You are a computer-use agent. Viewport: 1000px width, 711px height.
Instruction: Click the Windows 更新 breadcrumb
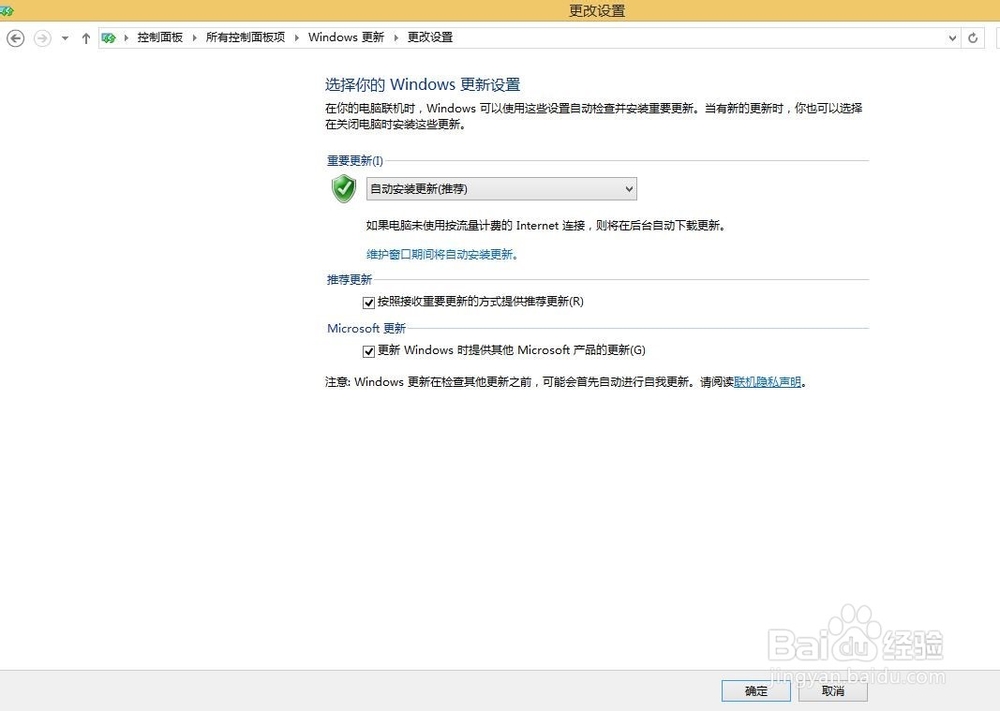click(x=346, y=38)
